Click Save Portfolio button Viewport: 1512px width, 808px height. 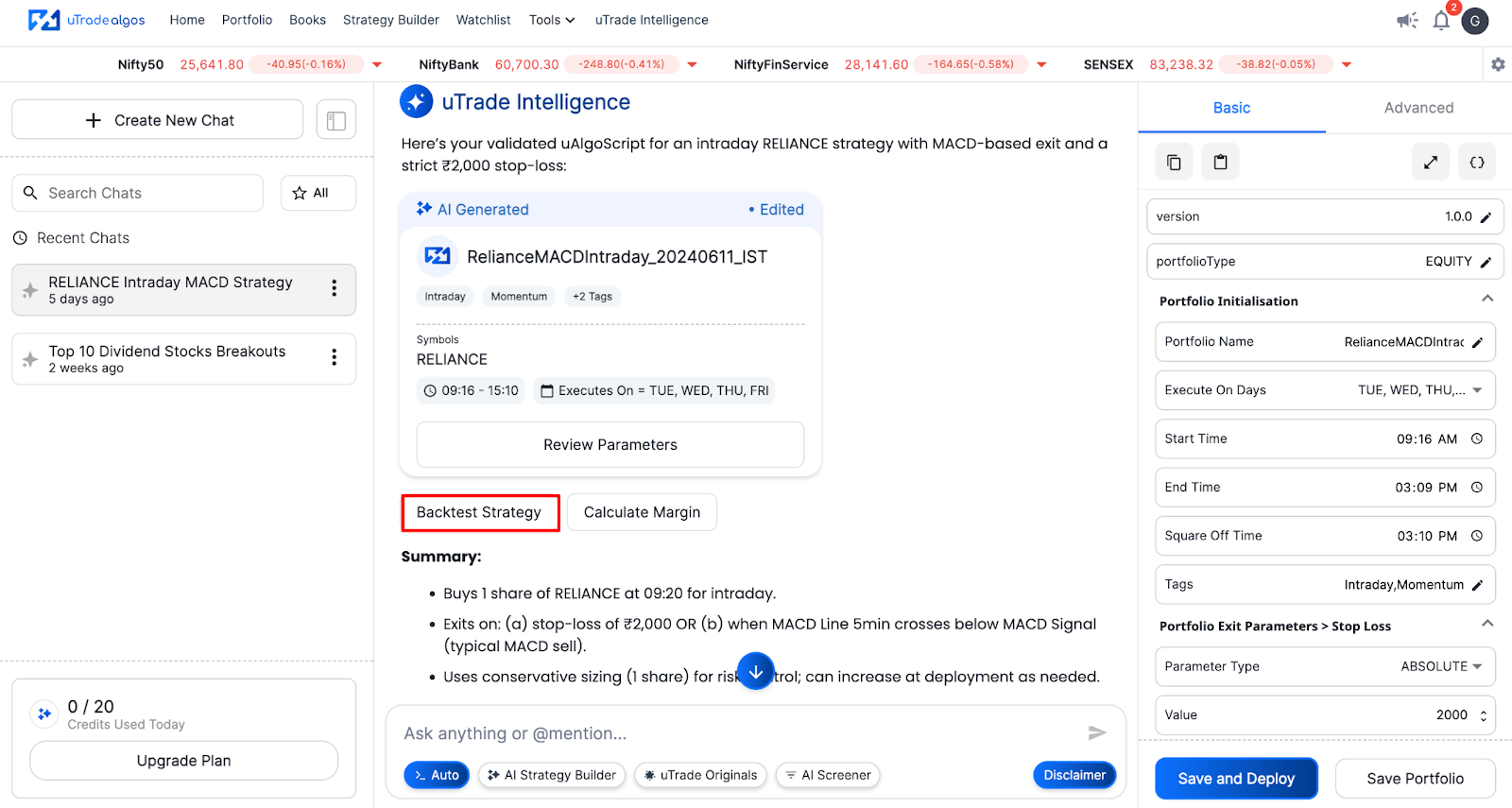pos(1415,779)
